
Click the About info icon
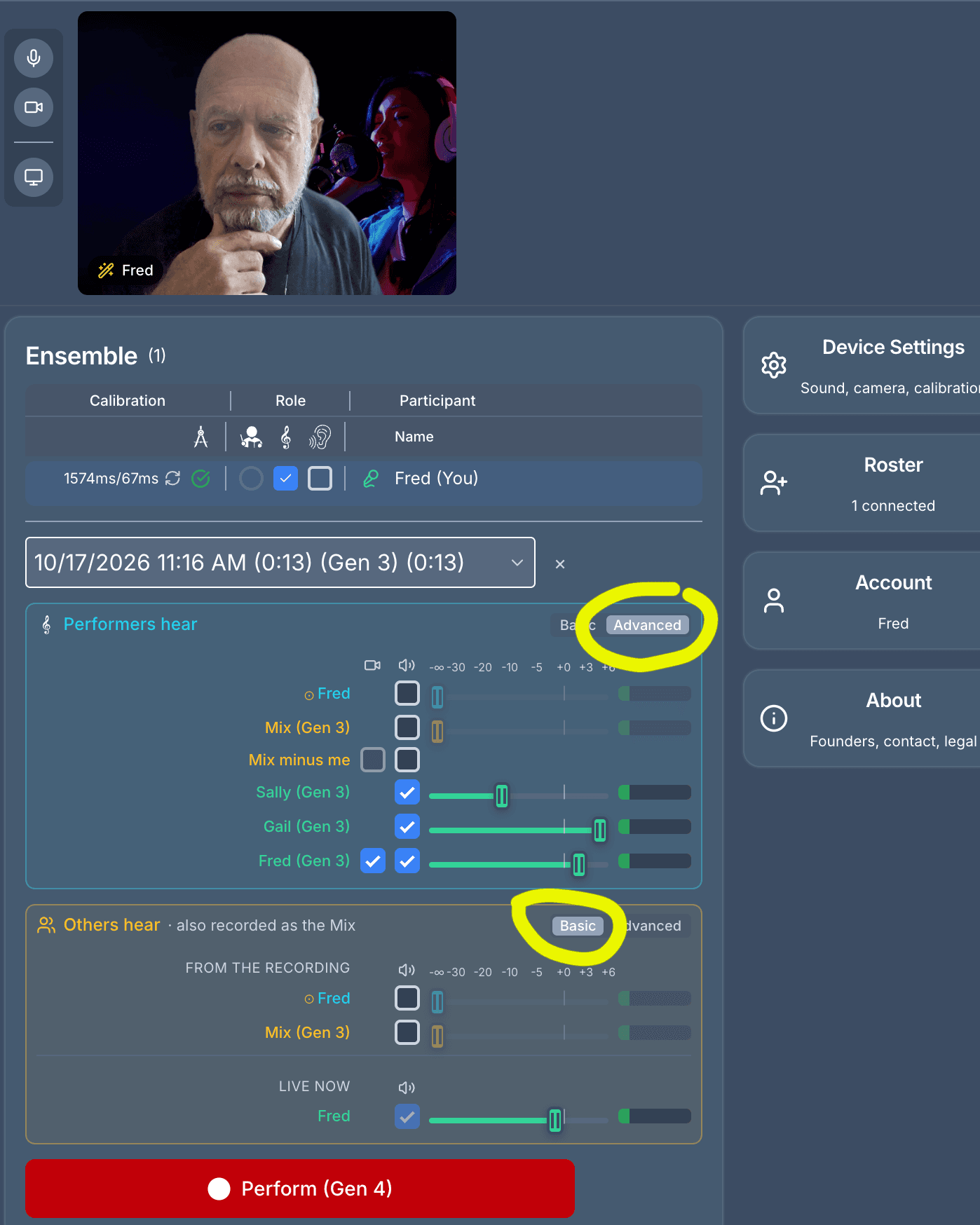point(774,718)
